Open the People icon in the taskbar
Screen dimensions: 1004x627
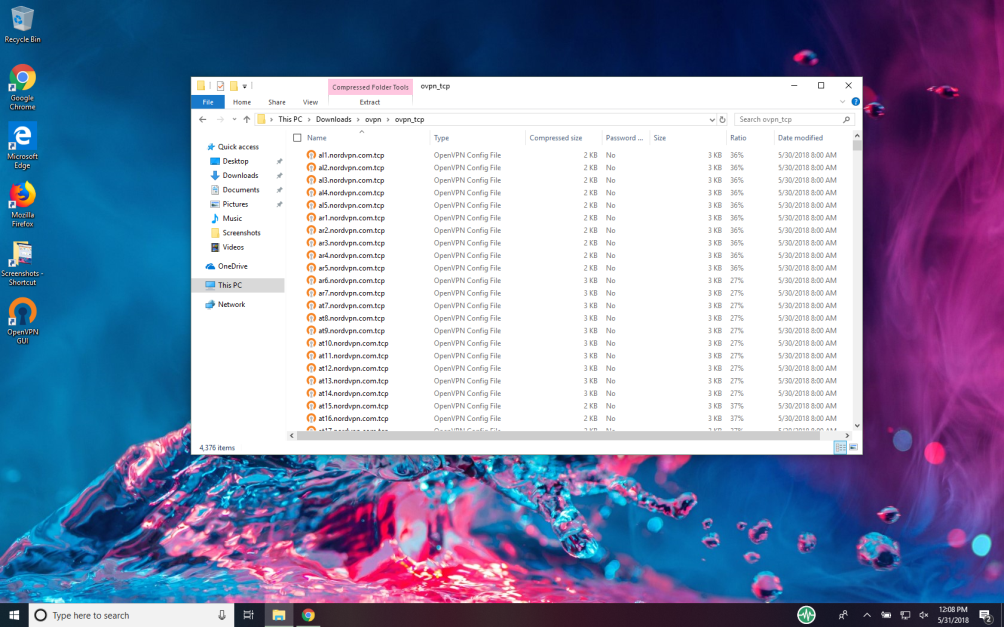point(843,615)
